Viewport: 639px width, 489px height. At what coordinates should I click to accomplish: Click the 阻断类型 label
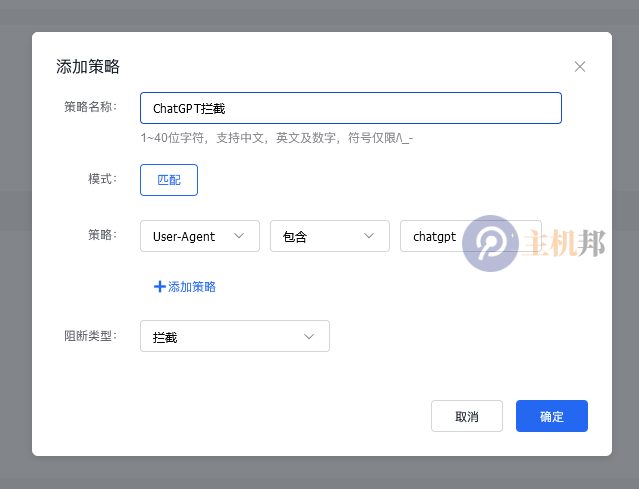90,336
